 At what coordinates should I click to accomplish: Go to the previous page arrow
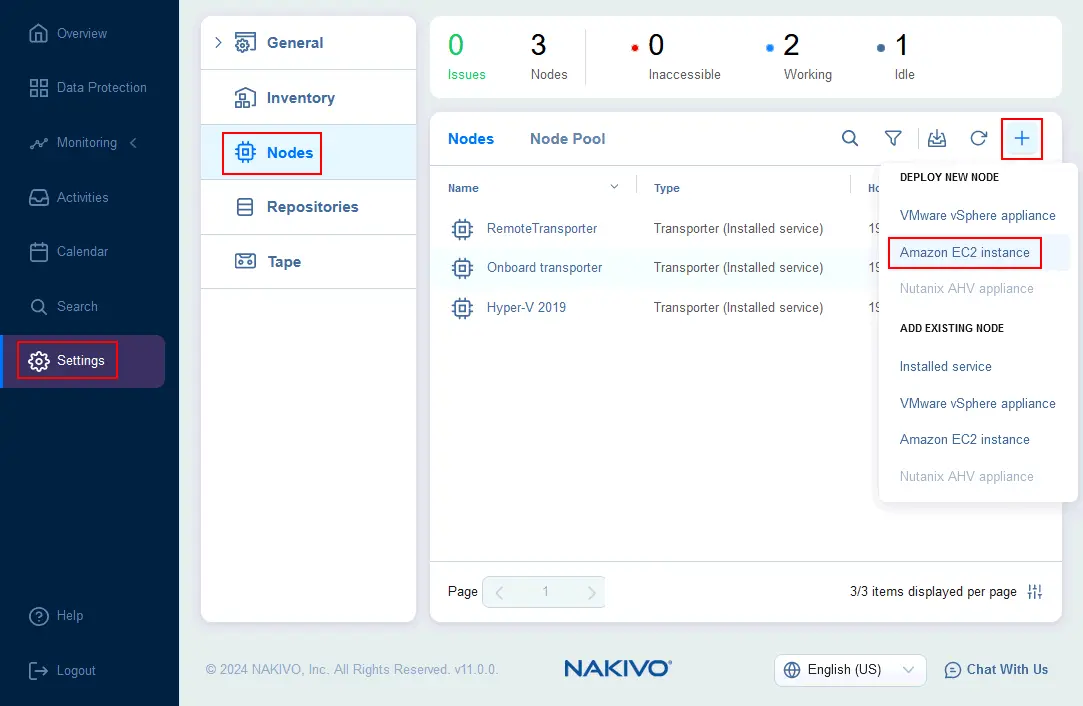coord(499,592)
